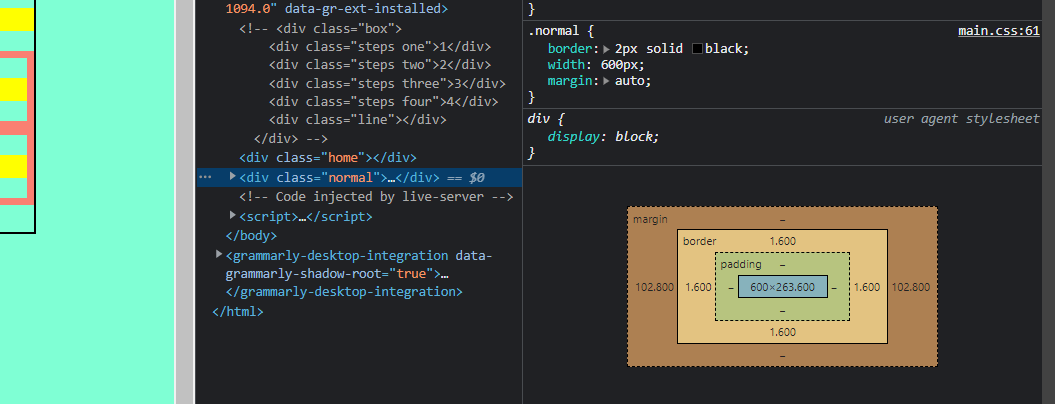Select the div class="home" element

(328, 158)
